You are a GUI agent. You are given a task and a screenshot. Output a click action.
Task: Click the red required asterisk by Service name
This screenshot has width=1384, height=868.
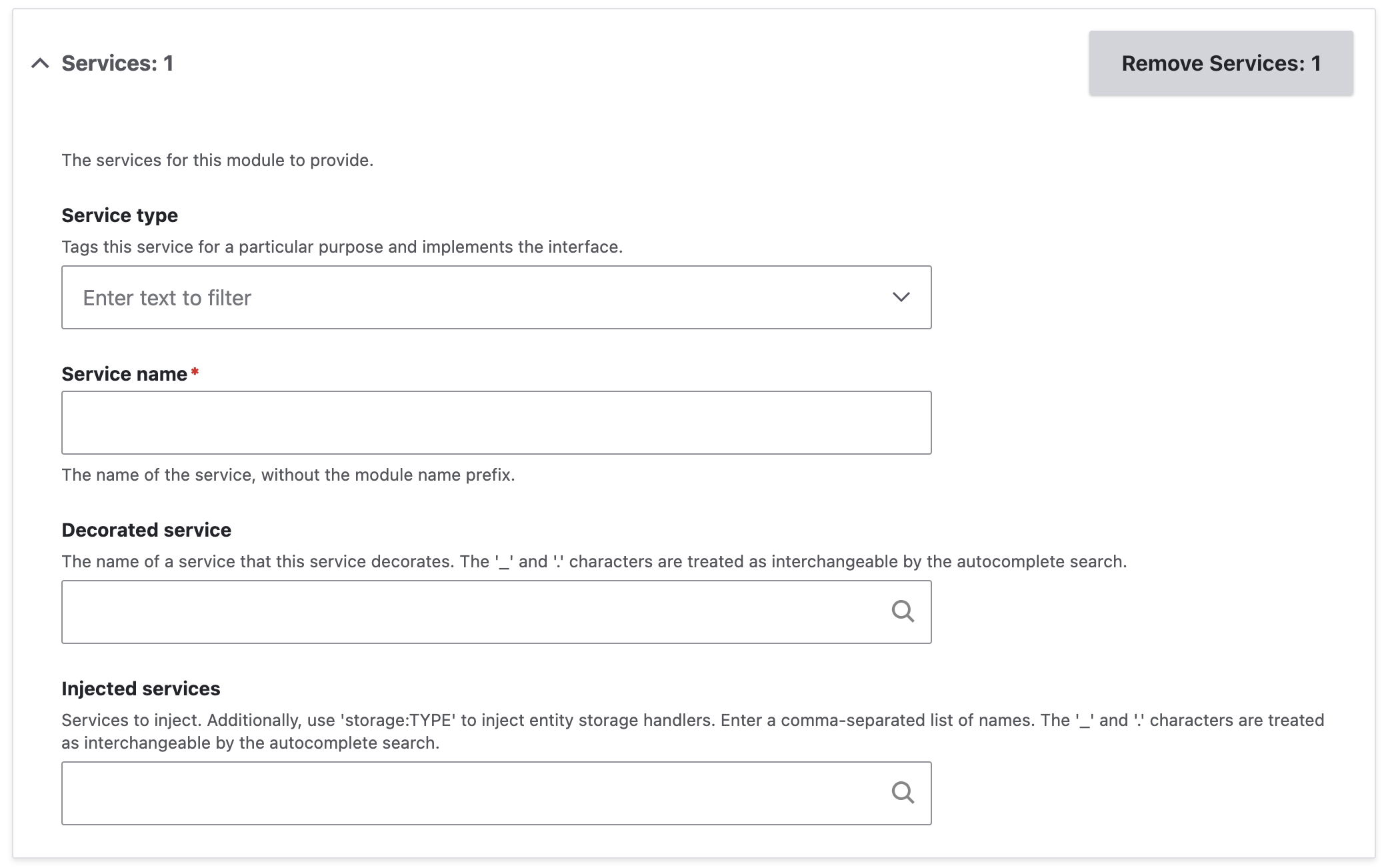pos(195,372)
